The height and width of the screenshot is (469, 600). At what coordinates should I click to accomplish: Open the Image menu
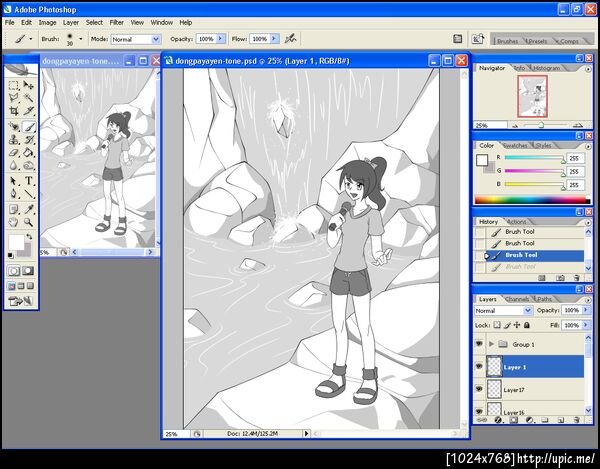pos(47,23)
